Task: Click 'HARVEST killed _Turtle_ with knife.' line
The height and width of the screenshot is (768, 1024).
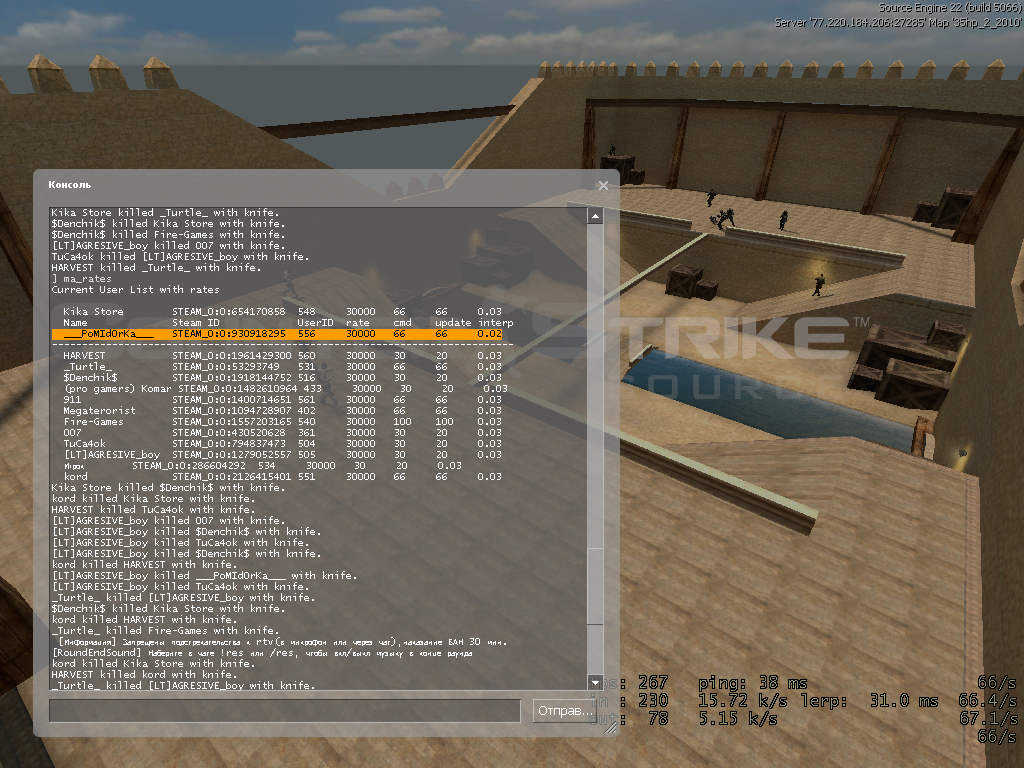Action: point(156,268)
